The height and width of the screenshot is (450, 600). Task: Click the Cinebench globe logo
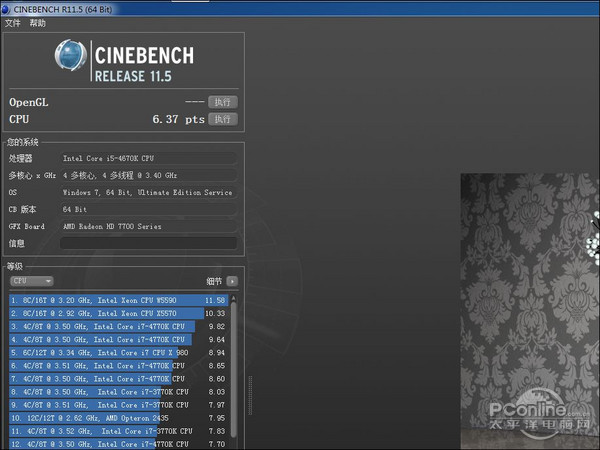coord(71,55)
